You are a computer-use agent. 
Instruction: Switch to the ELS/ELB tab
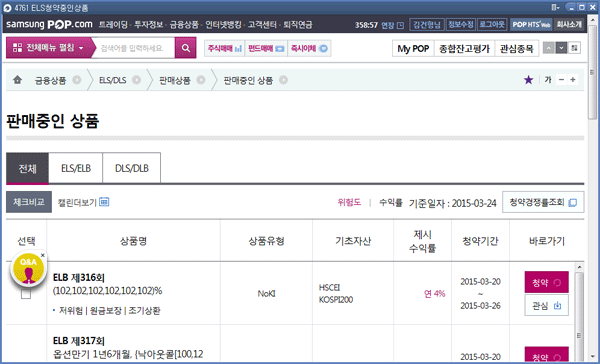[x=76, y=168]
